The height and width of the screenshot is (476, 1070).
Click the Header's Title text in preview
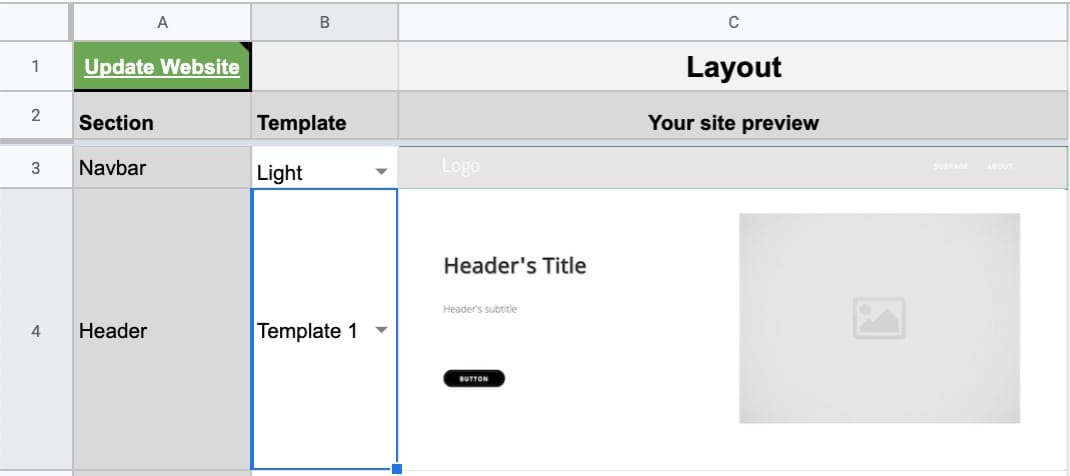coord(514,266)
